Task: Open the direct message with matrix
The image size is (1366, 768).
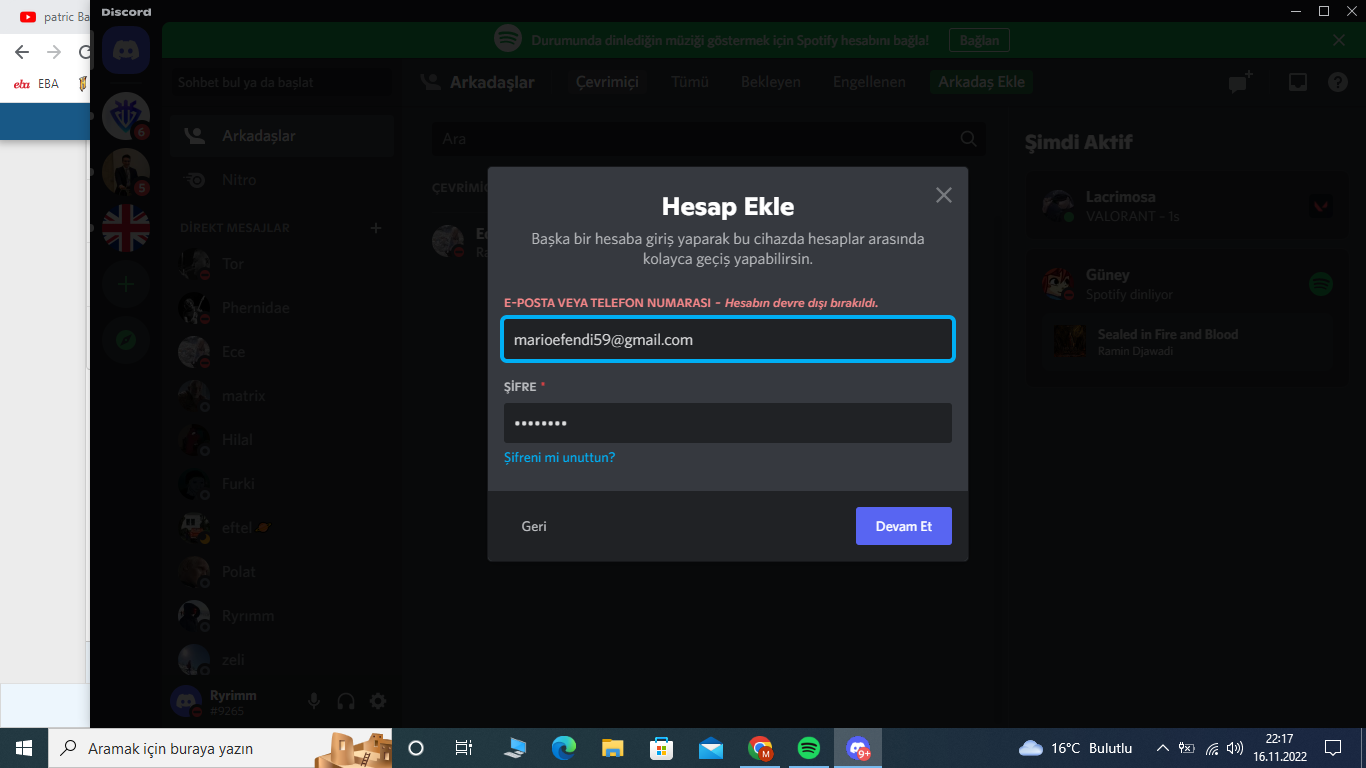Action: (x=282, y=396)
